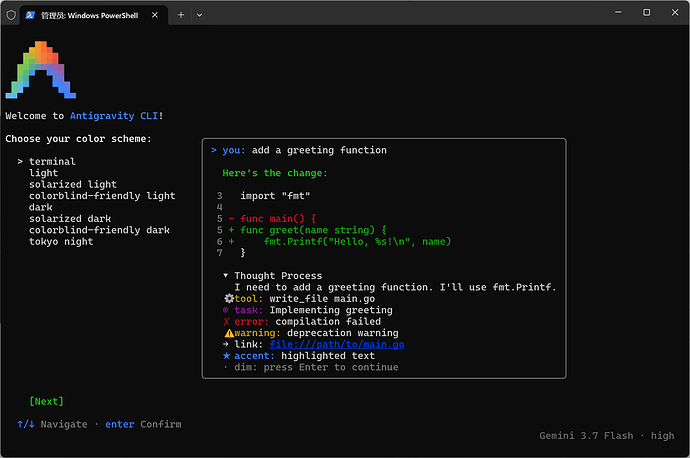Click 'Implementing greeting' task text
Viewport: 690px width, 458px height.
click(331, 310)
